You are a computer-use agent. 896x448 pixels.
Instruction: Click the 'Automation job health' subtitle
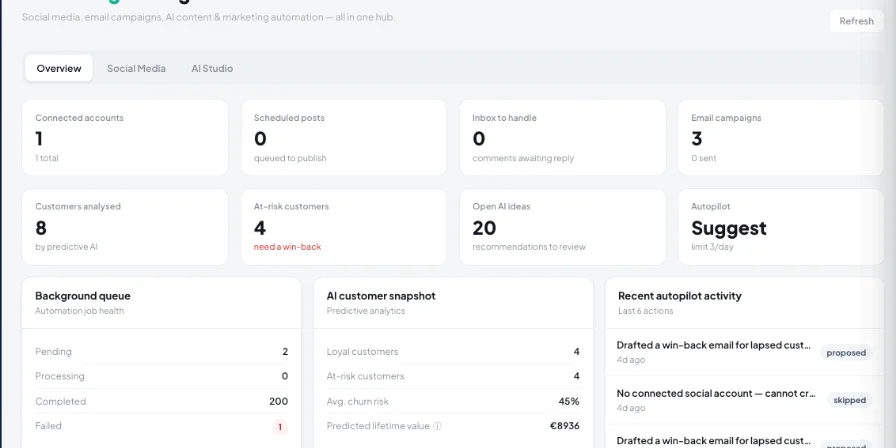tap(79, 311)
